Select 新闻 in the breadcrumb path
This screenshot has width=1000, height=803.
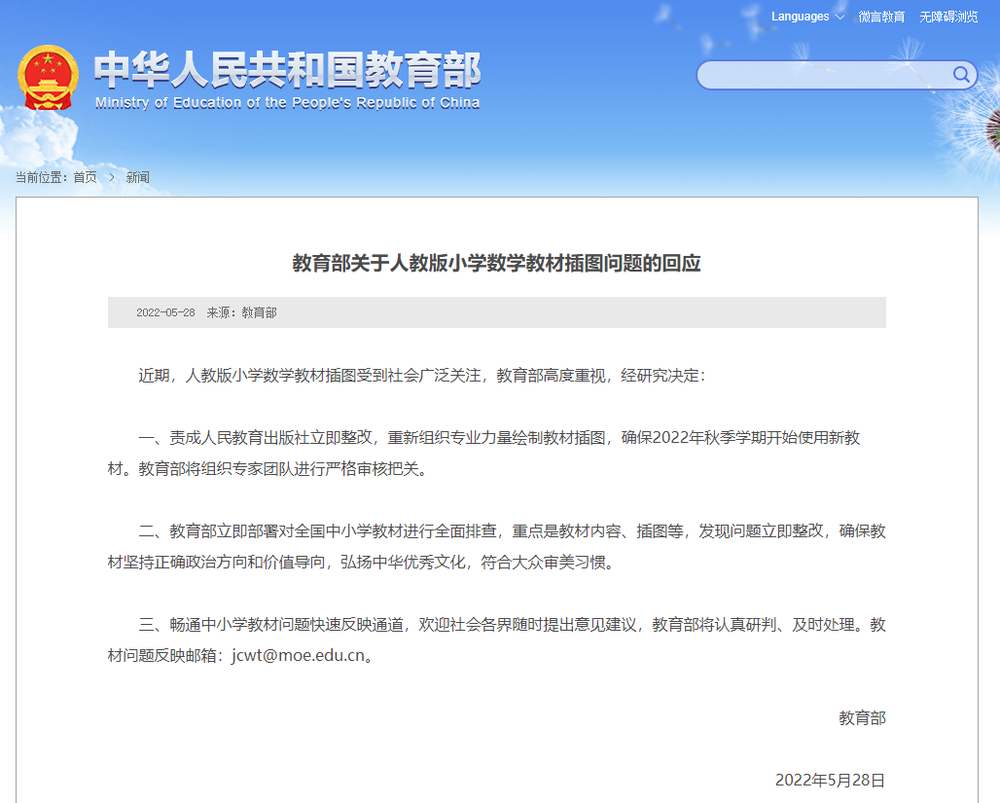point(137,177)
